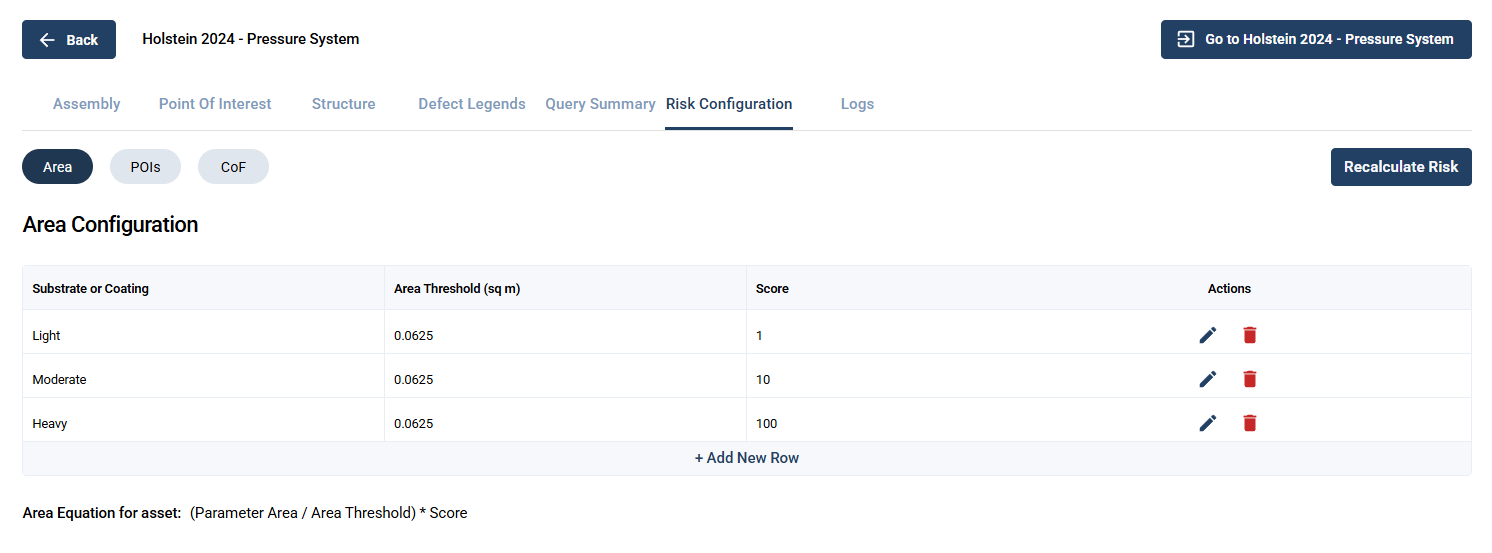
Task: Select the Structure tab
Action: (x=344, y=104)
